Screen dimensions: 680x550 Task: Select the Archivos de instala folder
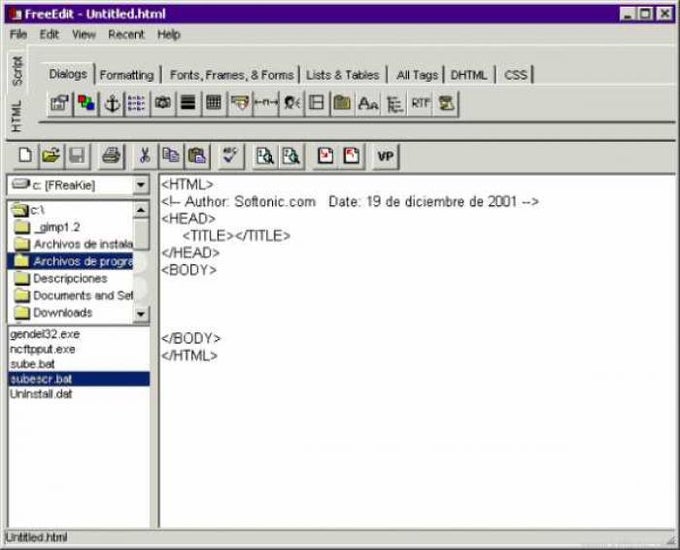73,244
